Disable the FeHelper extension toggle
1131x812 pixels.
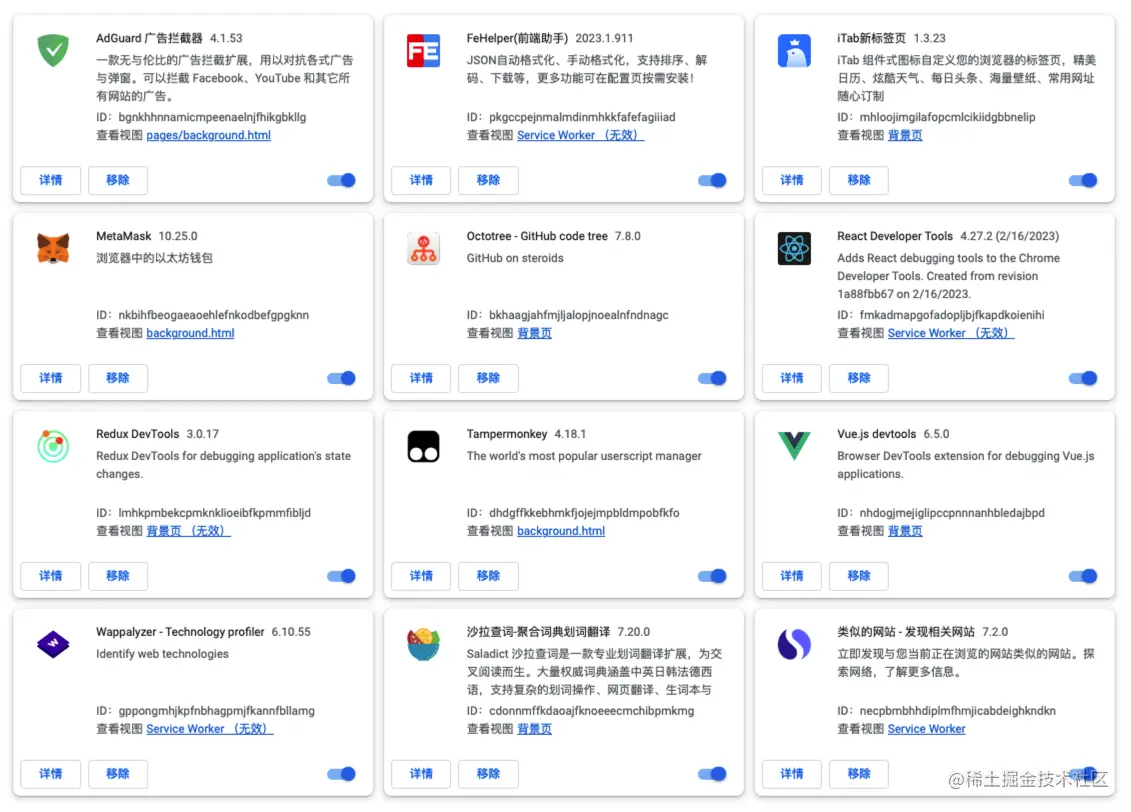[x=712, y=180]
